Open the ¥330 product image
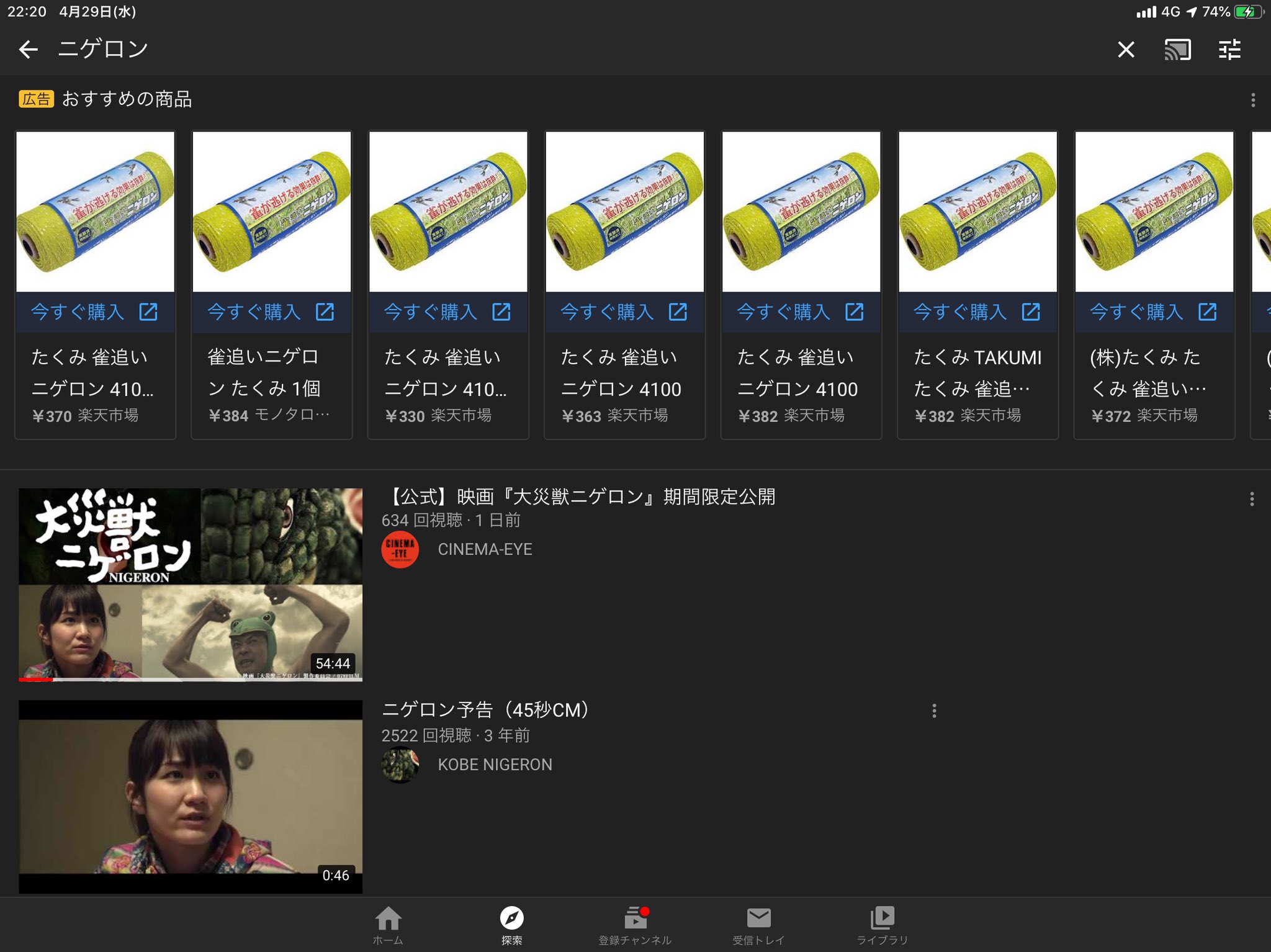Image resolution: width=1271 pixels, height=952 pixels. 448,212
